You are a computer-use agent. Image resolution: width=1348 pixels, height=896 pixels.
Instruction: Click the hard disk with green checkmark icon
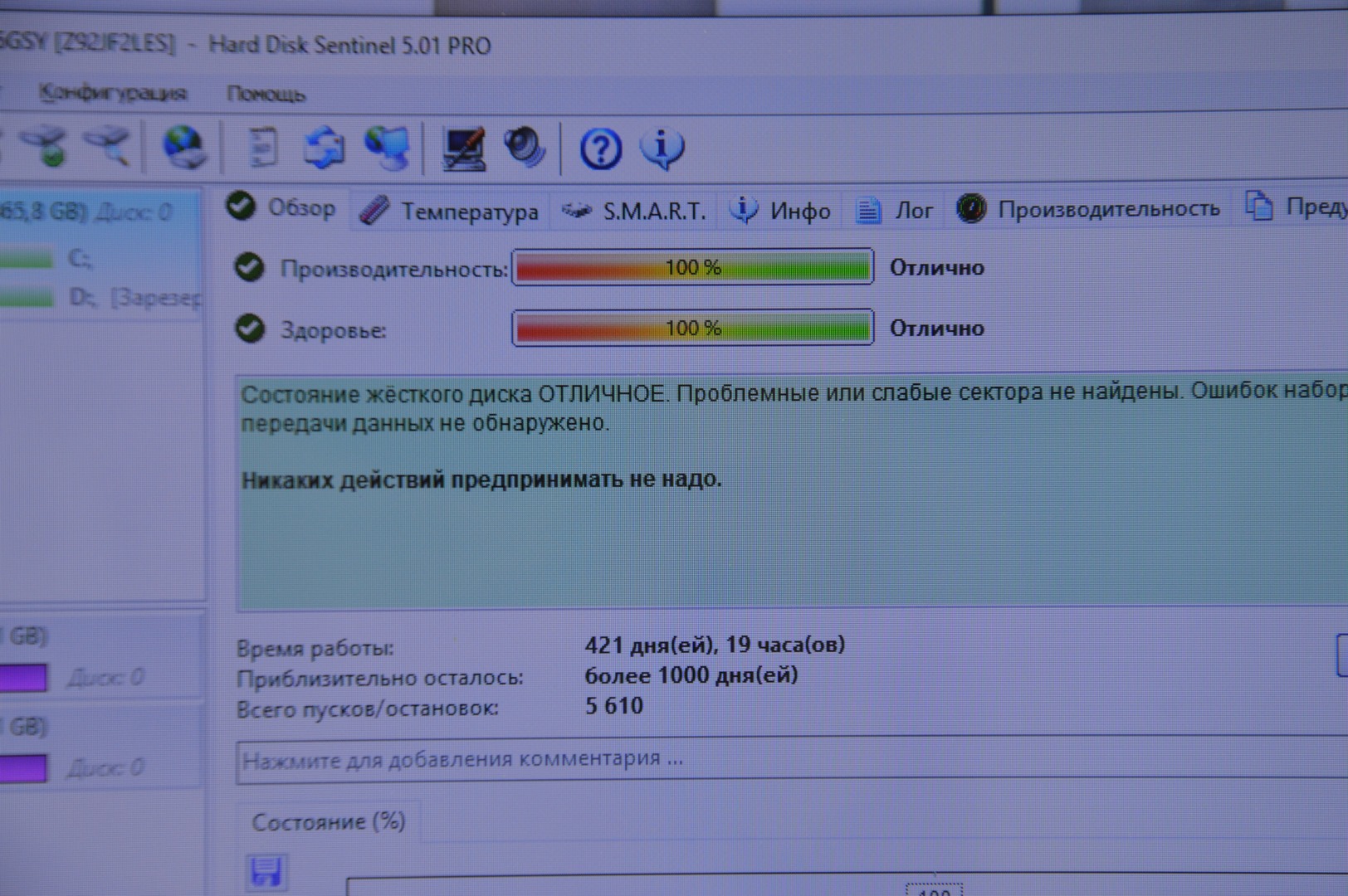[45, 146]
